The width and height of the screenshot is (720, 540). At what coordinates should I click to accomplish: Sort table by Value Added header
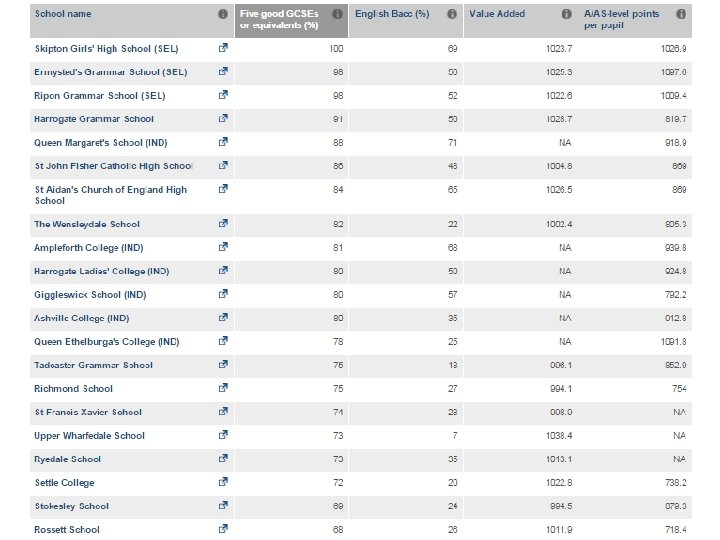tap(497, 15)
